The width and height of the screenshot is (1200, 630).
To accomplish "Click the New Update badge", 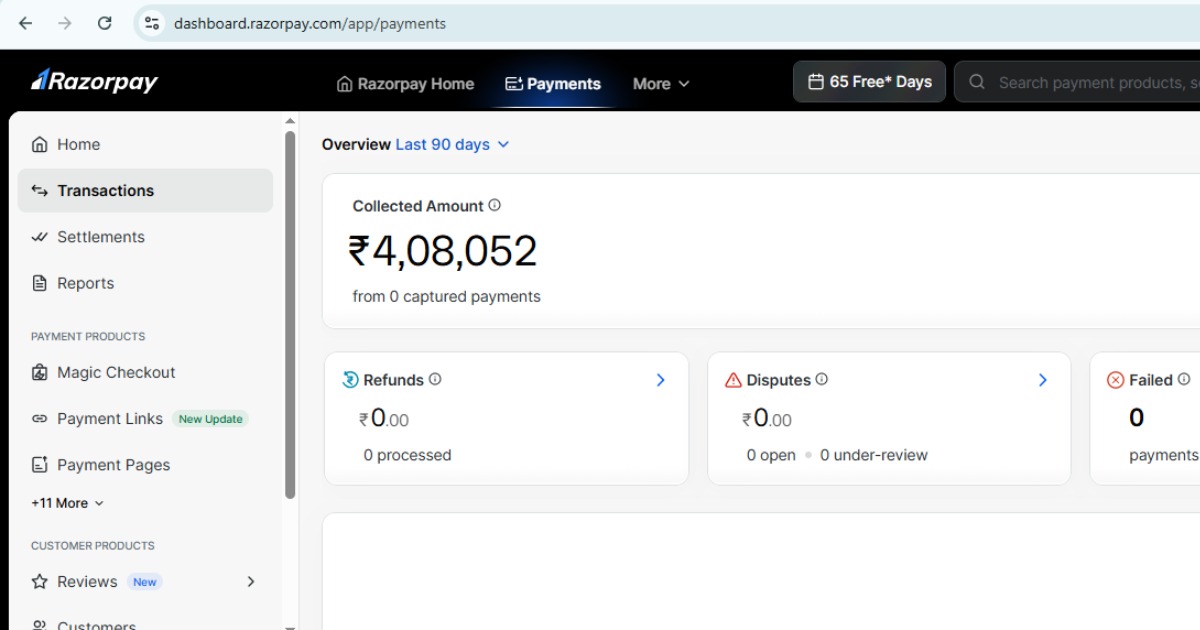I will pyautogui.click(x=210, y=419).
